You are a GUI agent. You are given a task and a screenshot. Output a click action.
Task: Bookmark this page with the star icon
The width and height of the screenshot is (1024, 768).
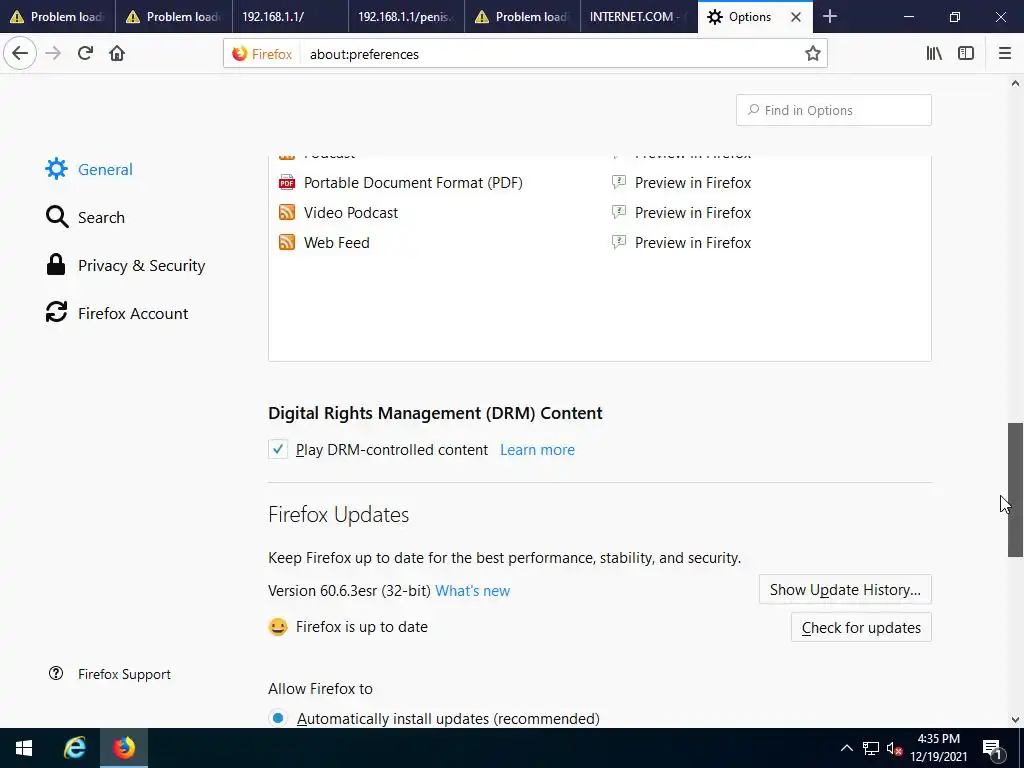pos(812,54)
